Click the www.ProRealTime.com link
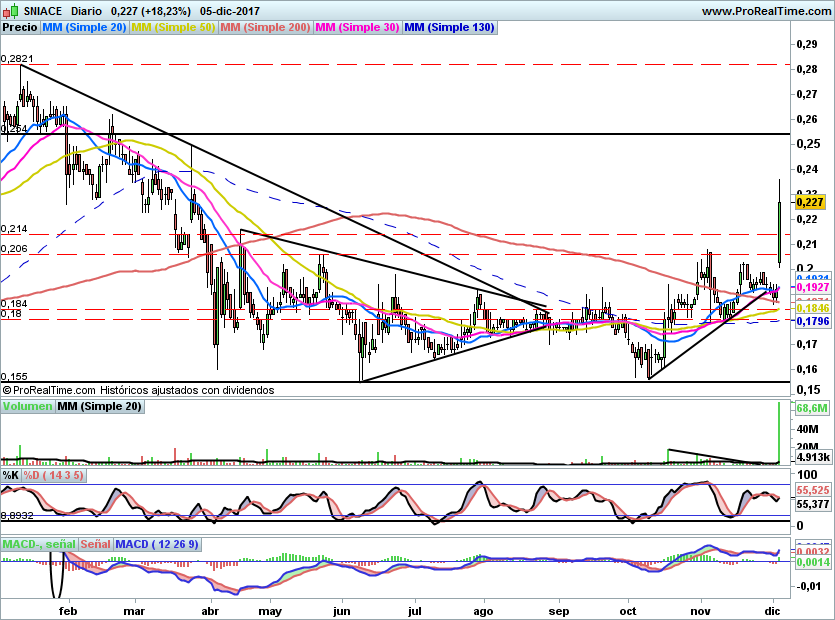Viewport: 835px width, 620px height. [766, 11]
